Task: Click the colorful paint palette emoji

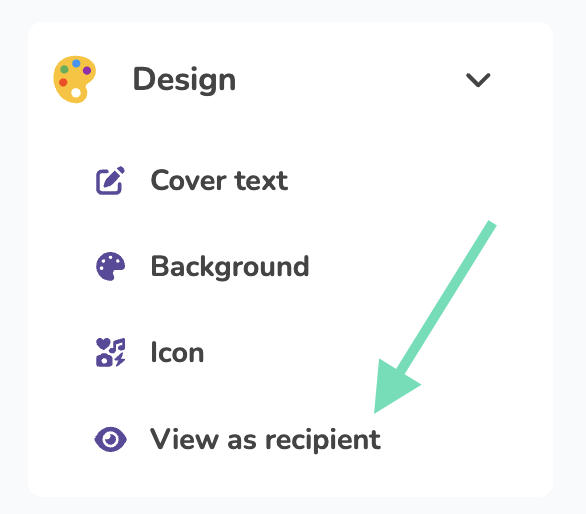Action: pos(75,79)
